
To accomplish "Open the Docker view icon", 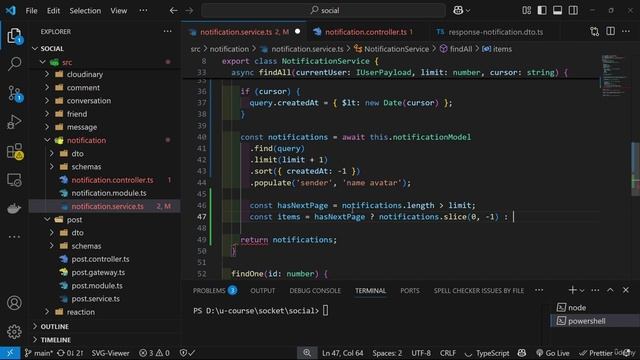I will 14,208.
